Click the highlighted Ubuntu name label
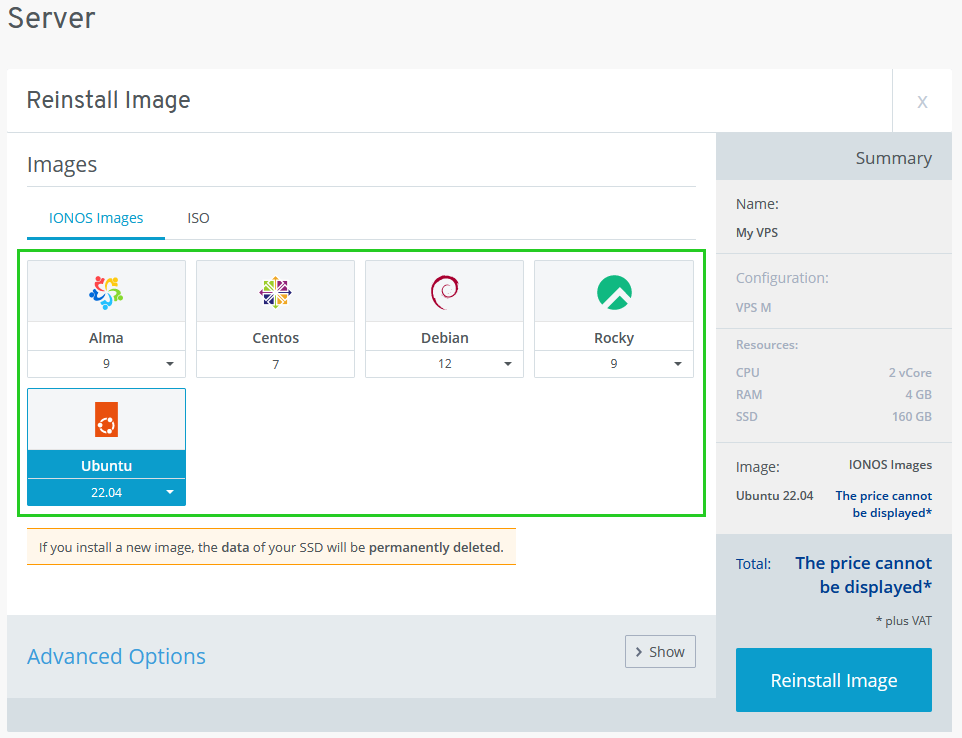Image resolution: width=962 pixels, height=738 pixels. click(106, 466)
